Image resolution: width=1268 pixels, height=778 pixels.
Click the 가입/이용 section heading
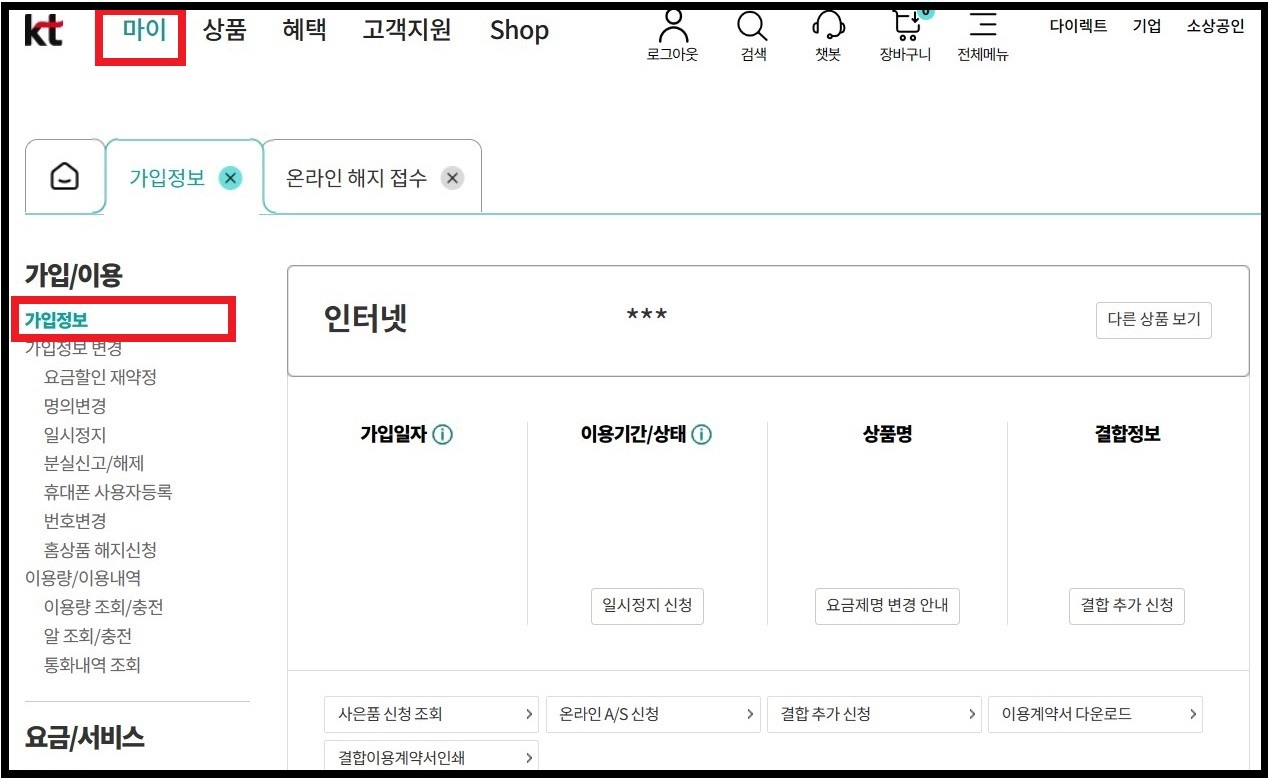click(73, 275)
